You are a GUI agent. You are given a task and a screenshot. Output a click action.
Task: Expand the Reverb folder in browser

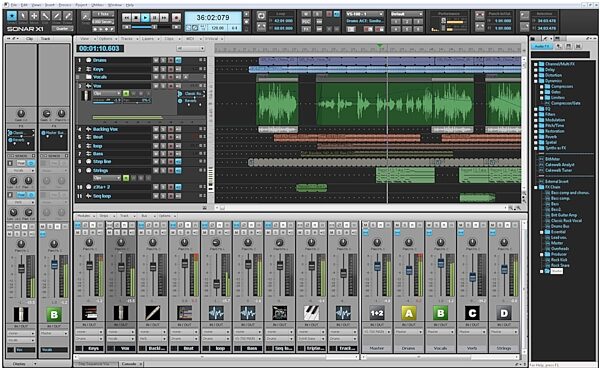pos(536,137)
